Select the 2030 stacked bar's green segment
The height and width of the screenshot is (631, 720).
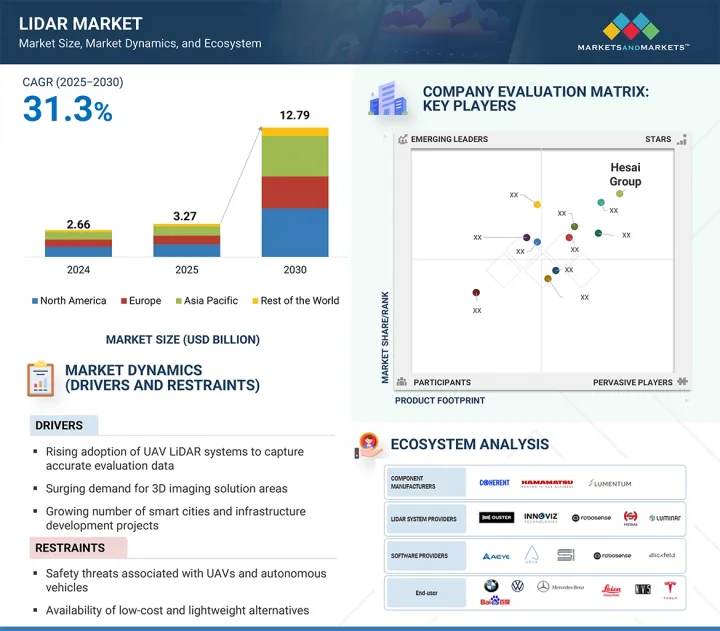[295, 156]
